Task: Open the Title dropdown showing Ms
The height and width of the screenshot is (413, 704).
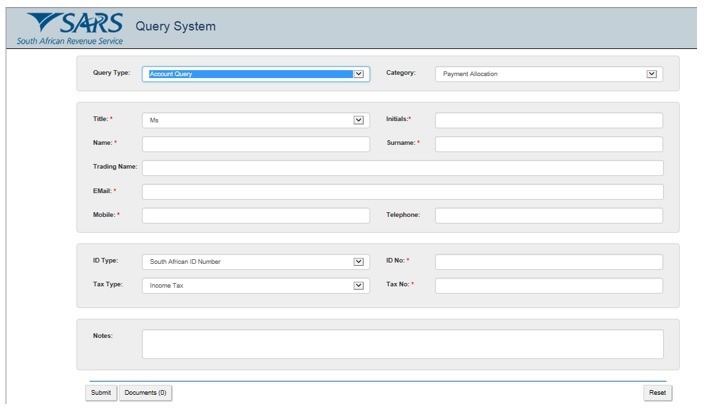Action: (255, 120)
